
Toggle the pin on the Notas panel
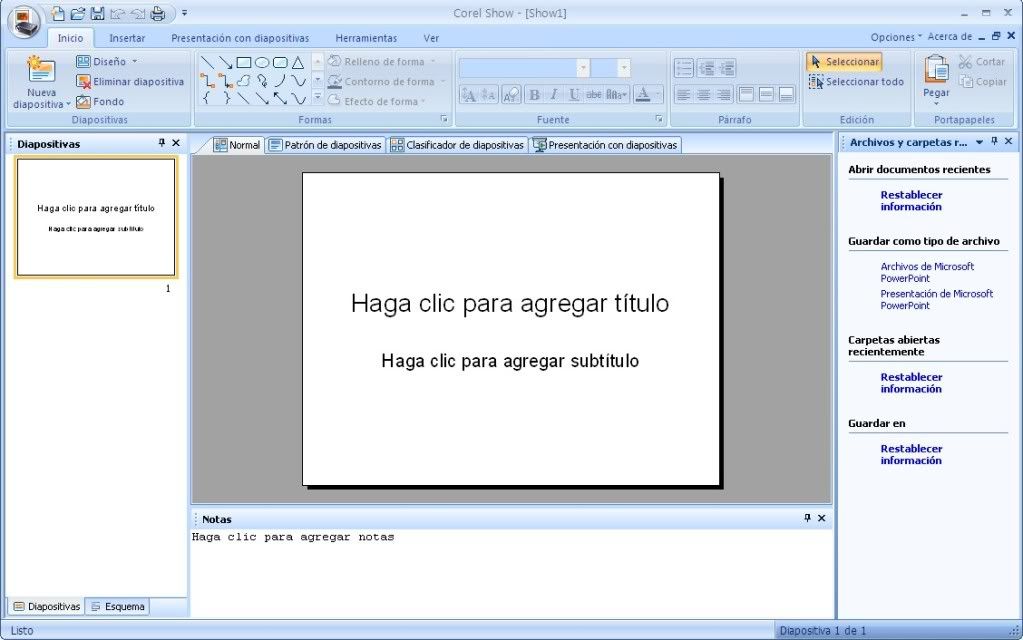[x=807, y=517]
